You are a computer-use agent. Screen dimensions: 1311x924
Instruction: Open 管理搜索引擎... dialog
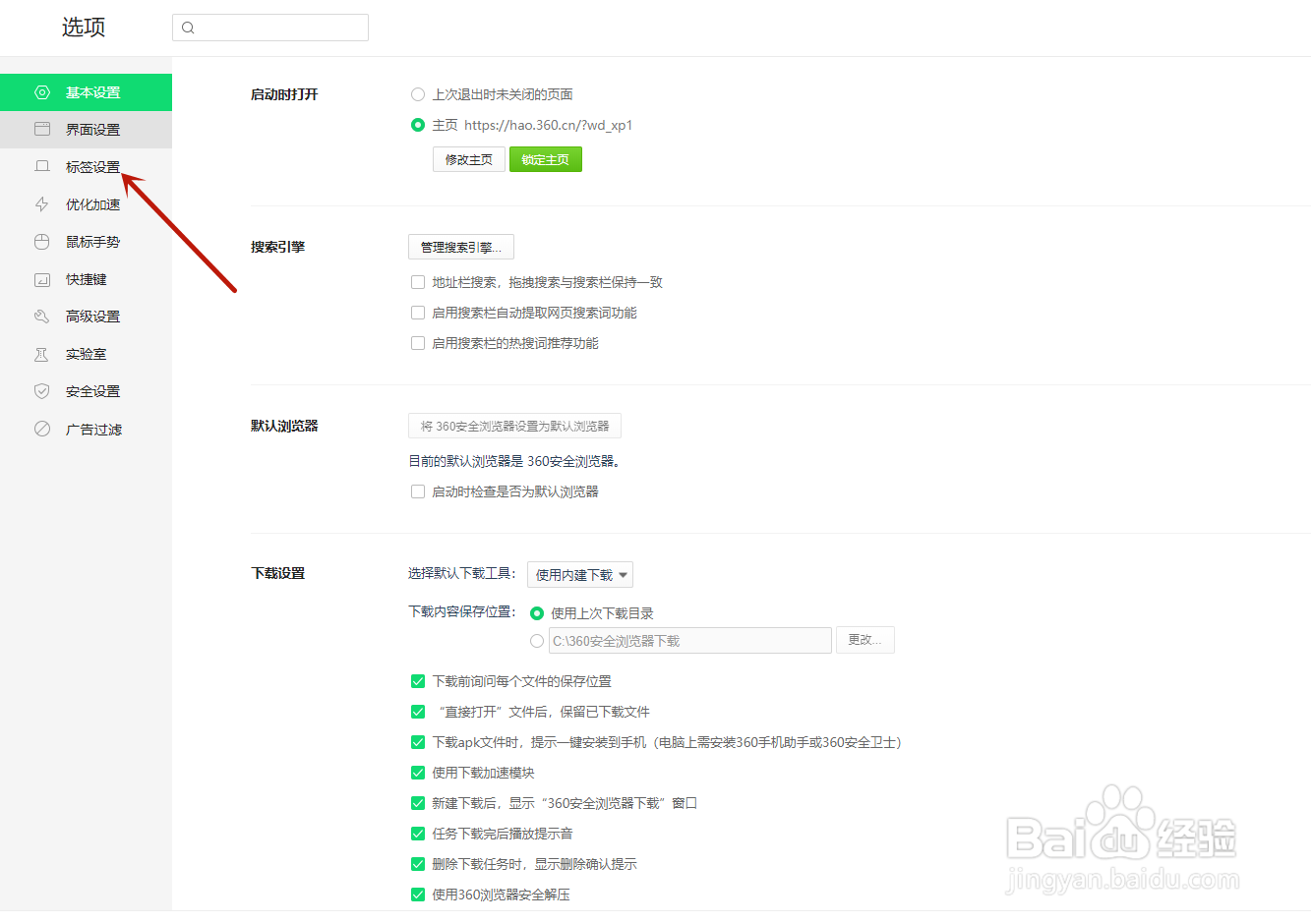[461, 247]
